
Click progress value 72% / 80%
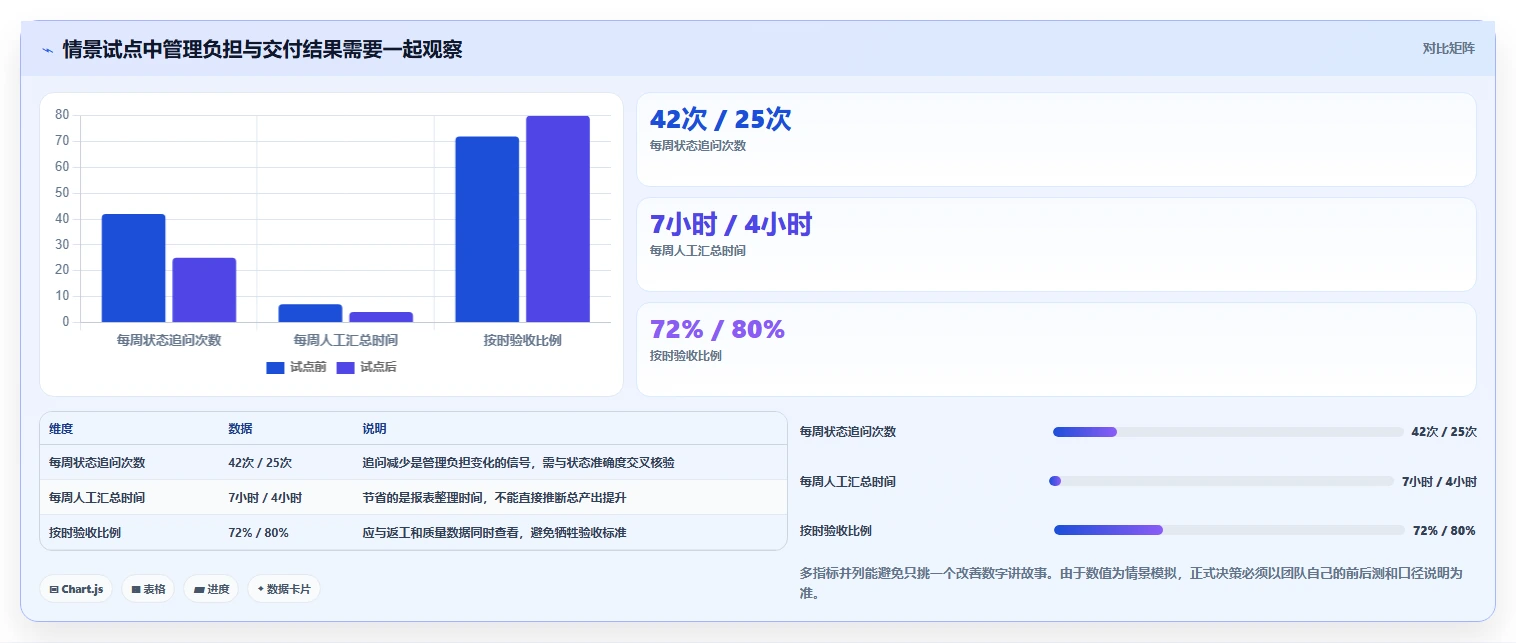click(1444, 530)
